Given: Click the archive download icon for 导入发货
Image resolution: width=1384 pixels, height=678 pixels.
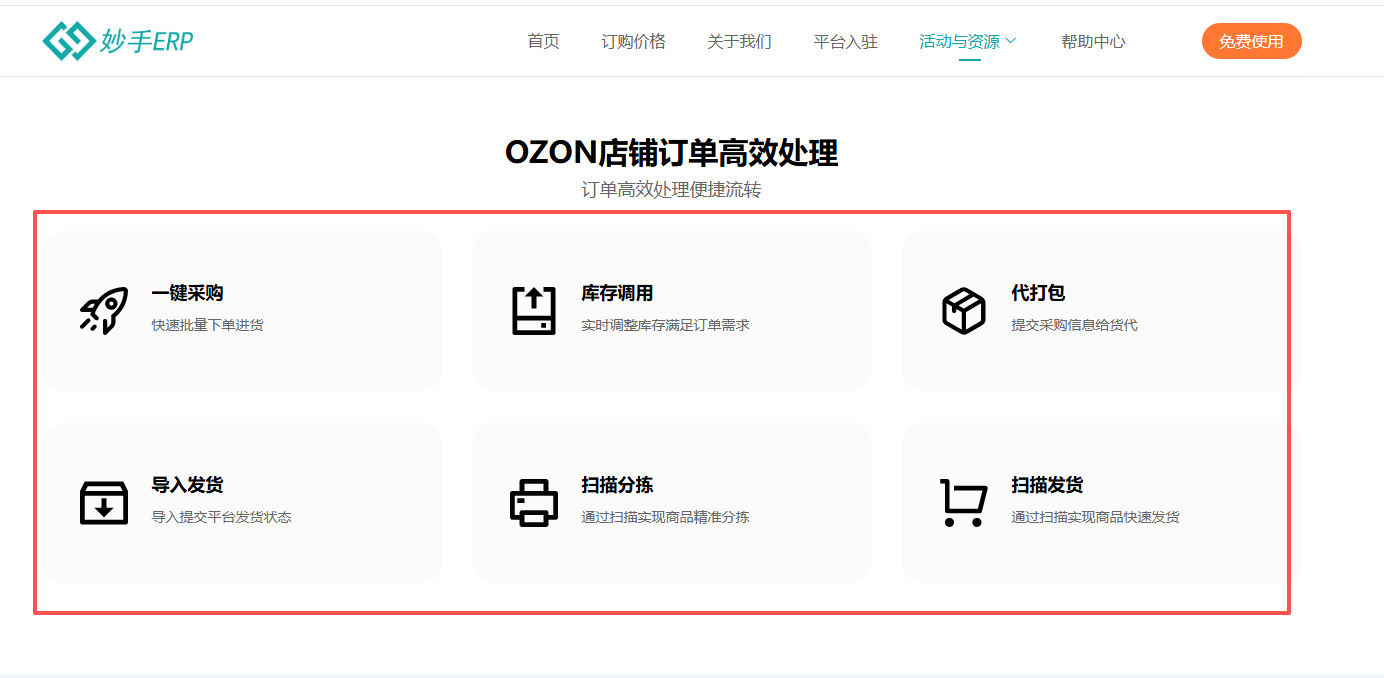Looking at the screenshot, I should [104, 502].
